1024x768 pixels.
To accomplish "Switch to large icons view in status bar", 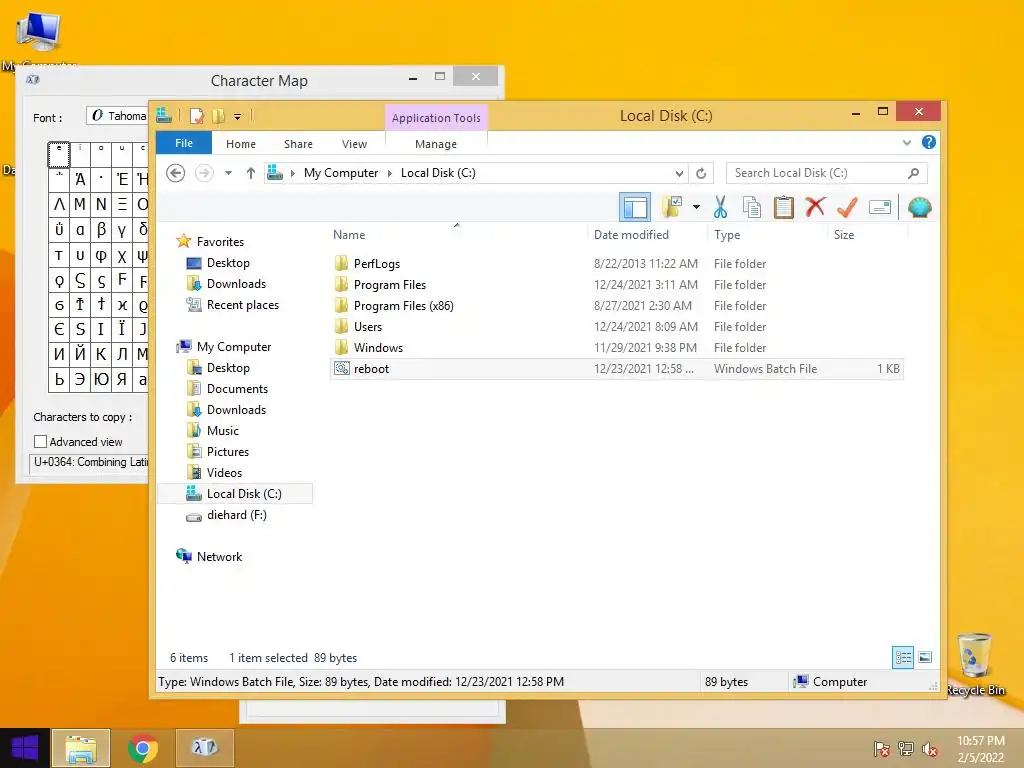I will [925, 658].
